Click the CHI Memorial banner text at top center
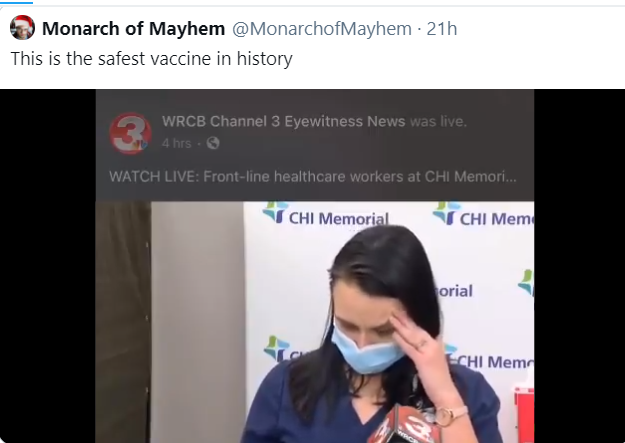 tap(338, 219)
